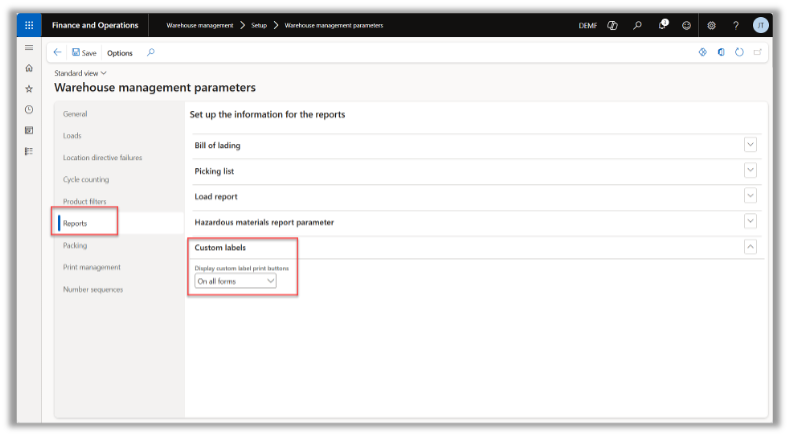Expand Hazardous materials report parameter chevron

tap(750, 221)
